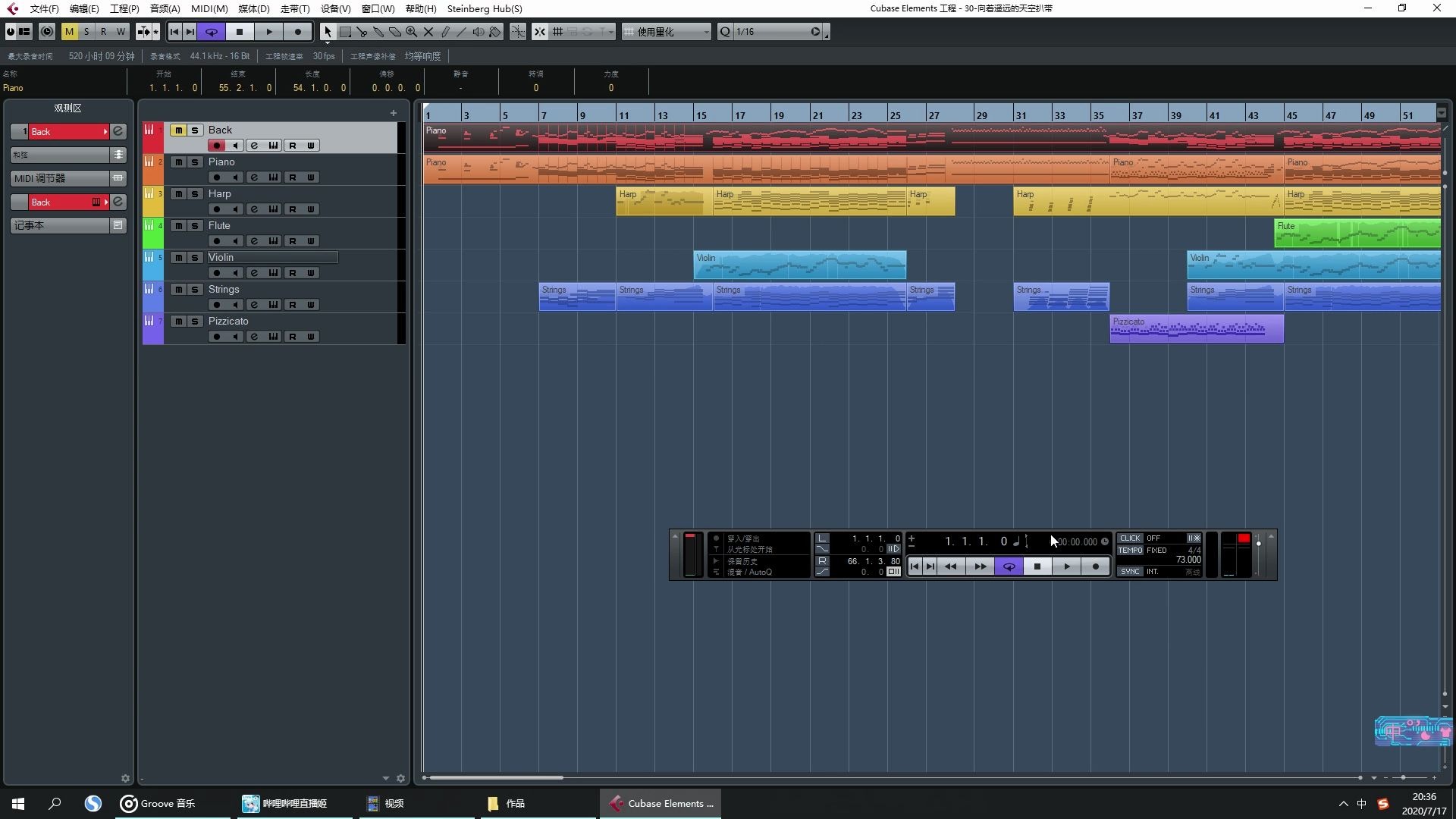Select the Color paint bucket tool
The height and width of the screenshot is (819, 1456).
(495, 32)
